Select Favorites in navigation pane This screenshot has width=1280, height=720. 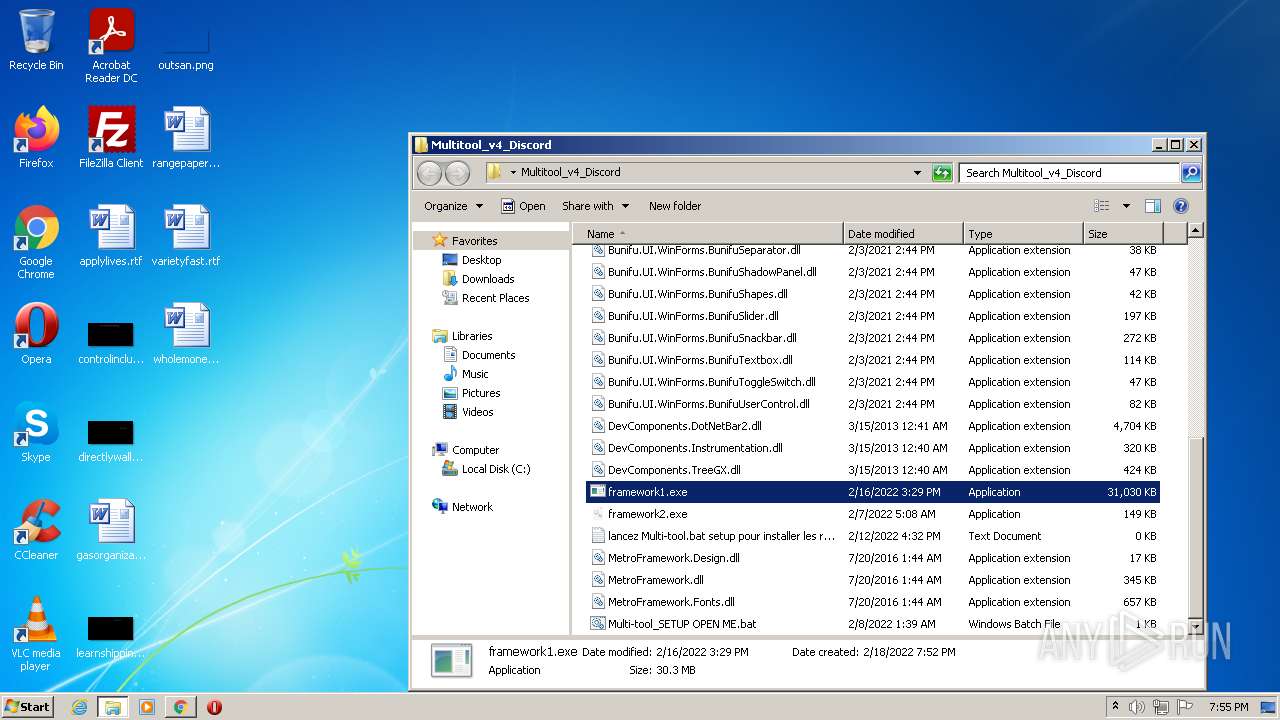tap(474, 241)
